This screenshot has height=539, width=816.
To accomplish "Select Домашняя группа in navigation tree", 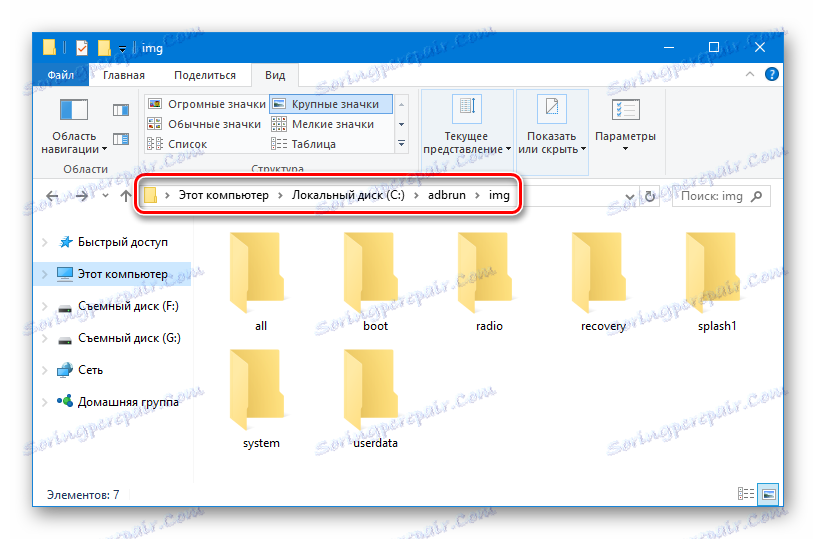I will click(128, 402).
